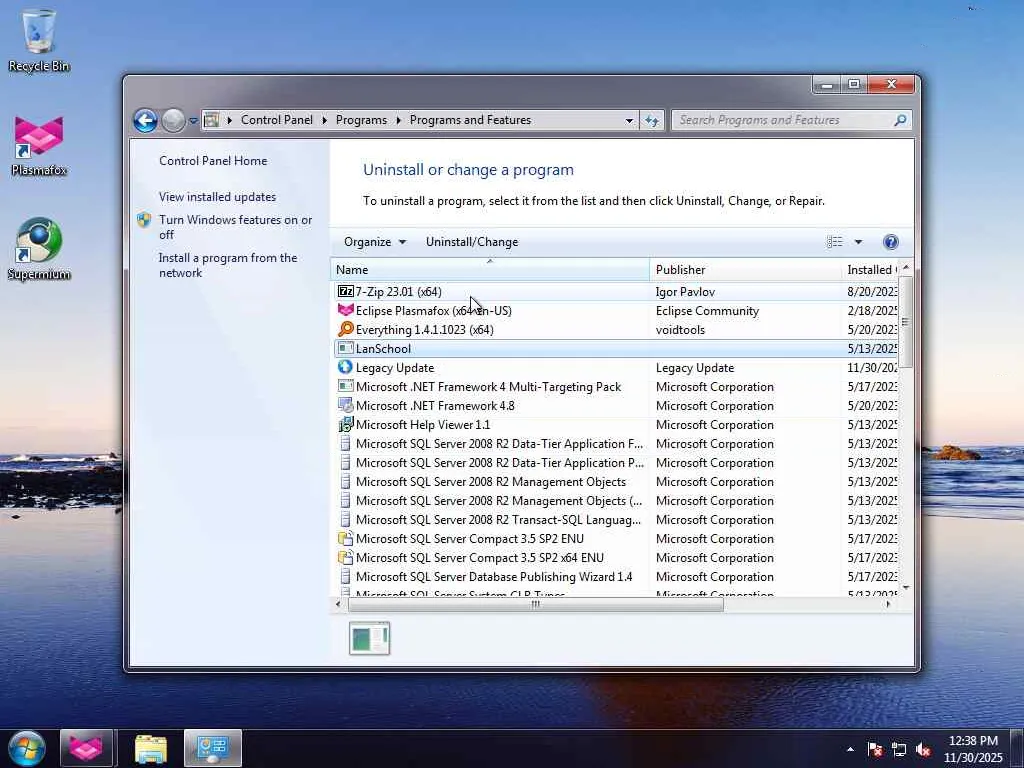Open the view options dropdown arrow
Viewport: 1024px width, 768px height.
858,242
